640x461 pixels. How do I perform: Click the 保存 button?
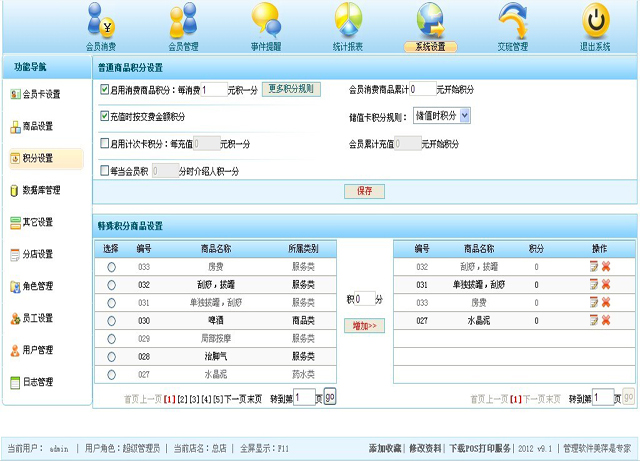click(x=364, y=190)
